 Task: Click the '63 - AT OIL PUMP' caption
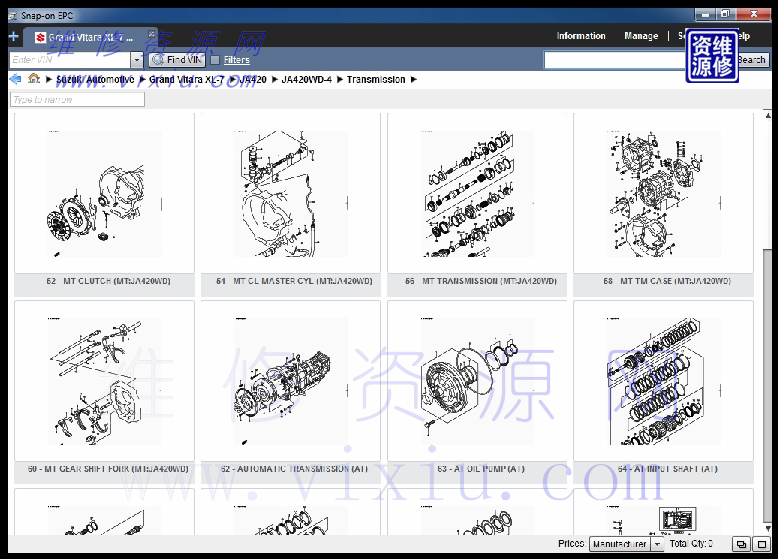[481, 469]
